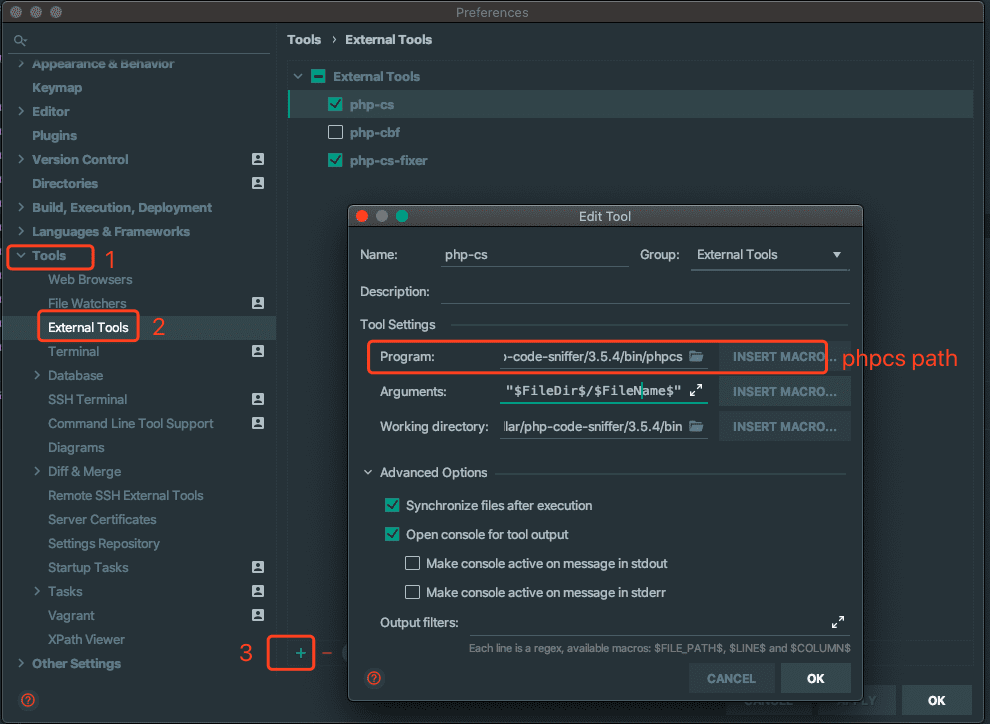Click OK in the Edit Tool dialog
The height and width of the screenshot is (724, 990).
815,678
